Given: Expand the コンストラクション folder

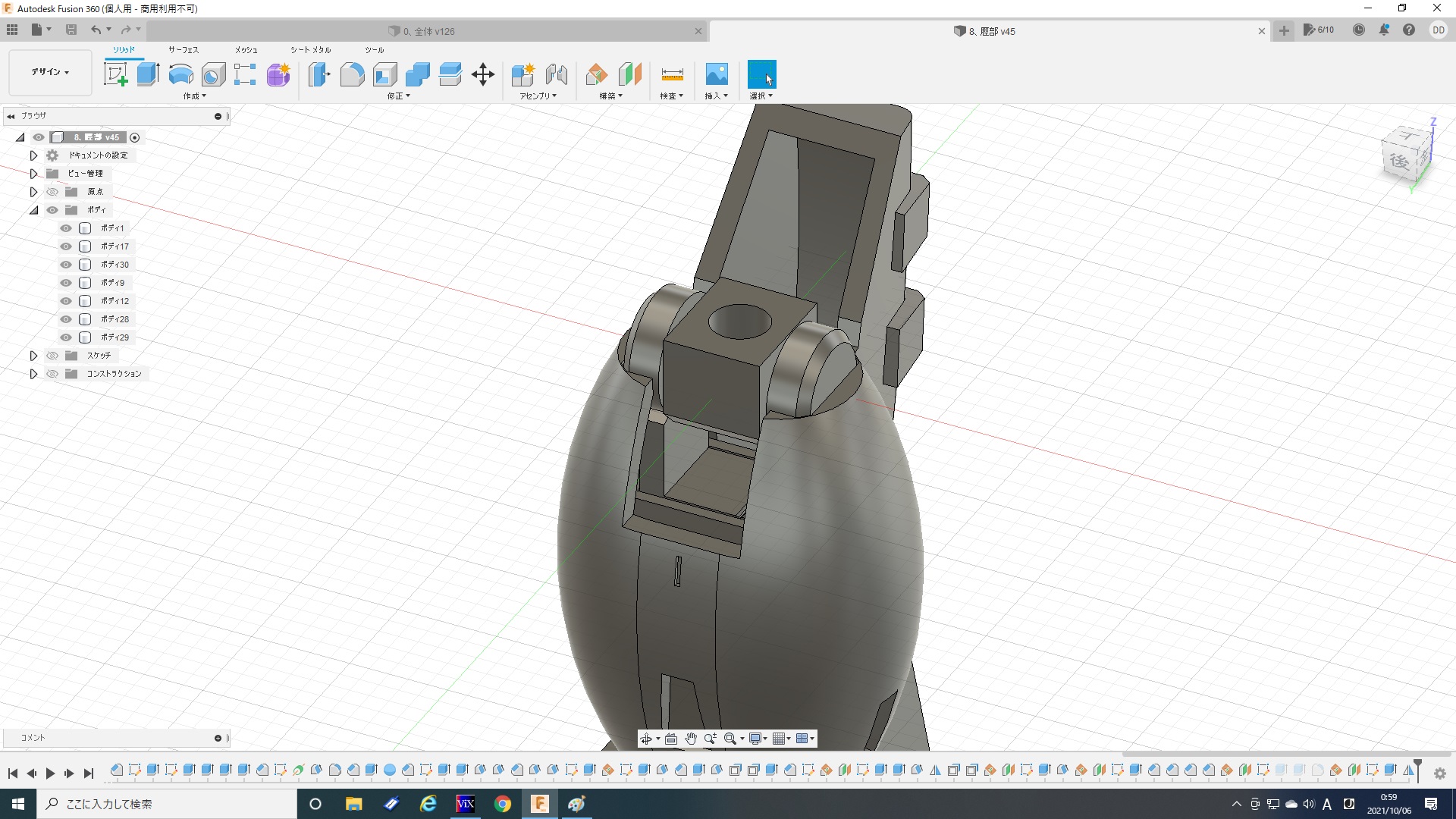Looking at the screenshot, I should (x=33, y=374).
